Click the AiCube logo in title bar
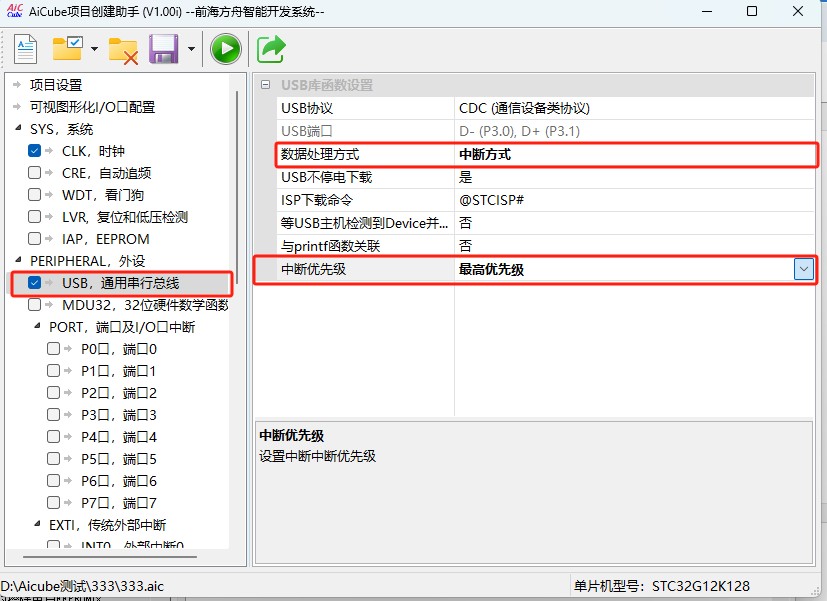The width and height of the screenshot is (827, 601). (x=14, y=11)
